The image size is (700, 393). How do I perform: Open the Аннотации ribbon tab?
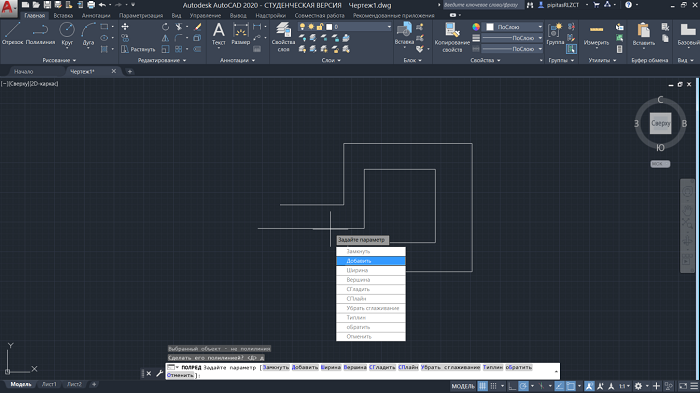coord(96,15)
